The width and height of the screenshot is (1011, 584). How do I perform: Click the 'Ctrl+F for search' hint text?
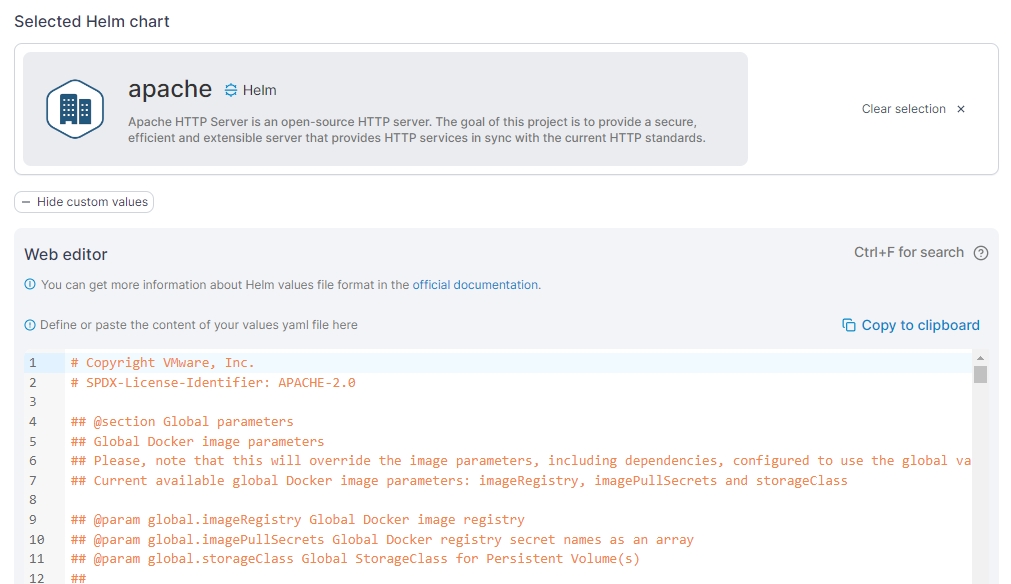click(908, 253)
